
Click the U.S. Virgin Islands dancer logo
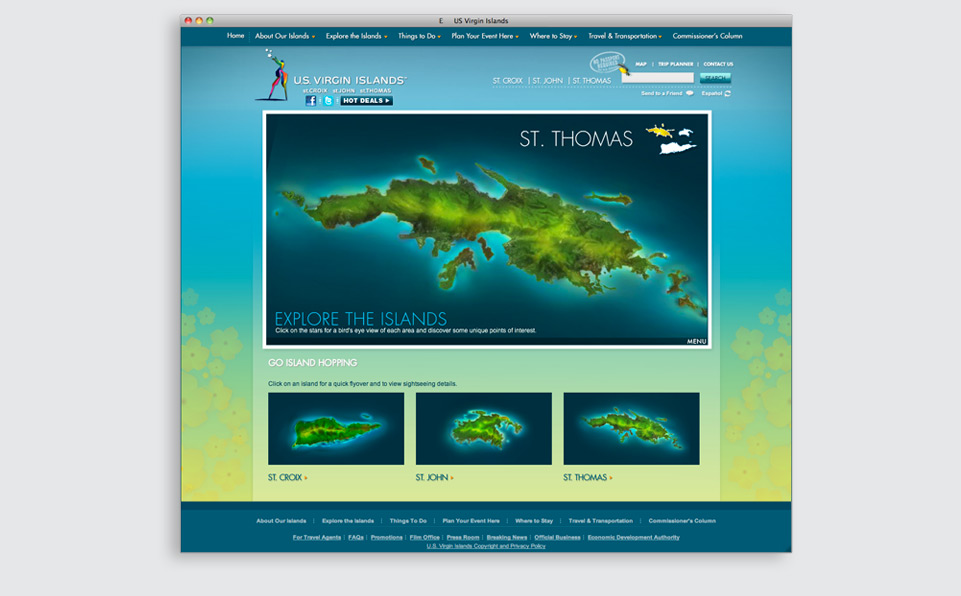point(274,75)
